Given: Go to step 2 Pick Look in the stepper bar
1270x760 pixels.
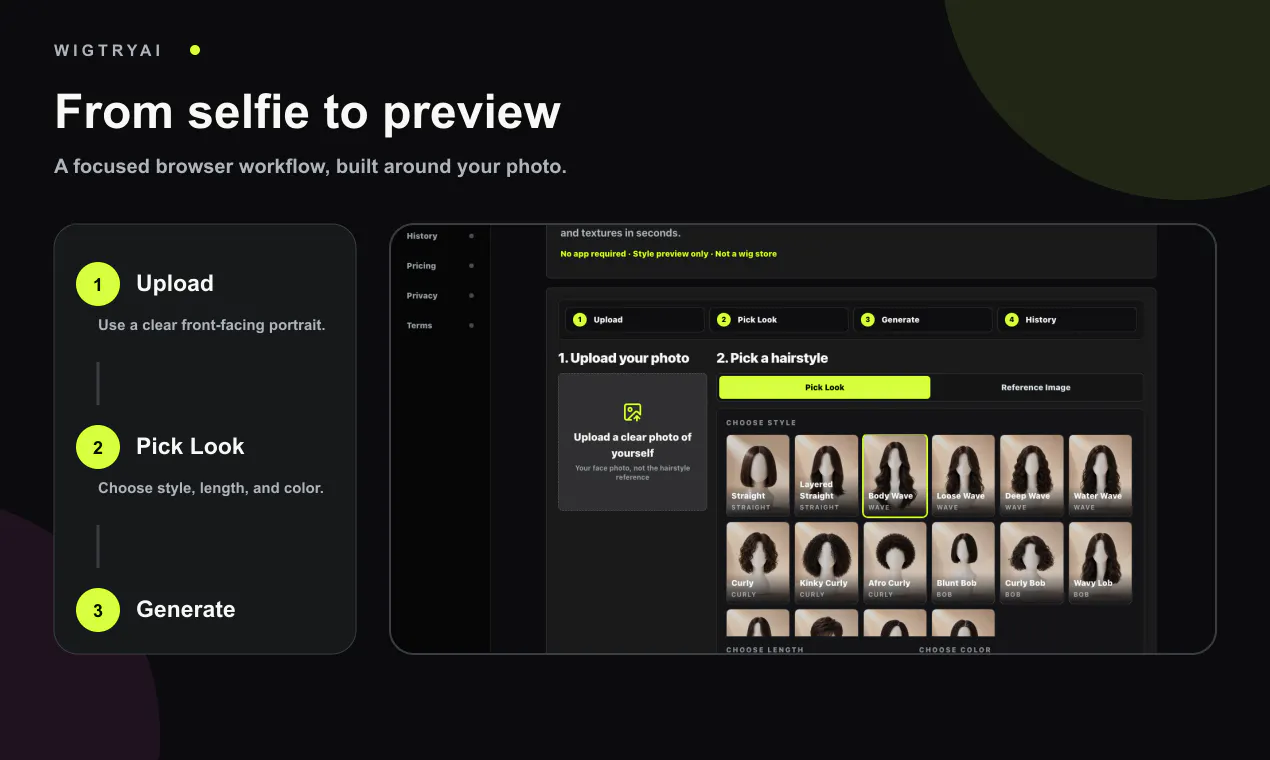Looking at the screenshot, I should click(778, 320).
